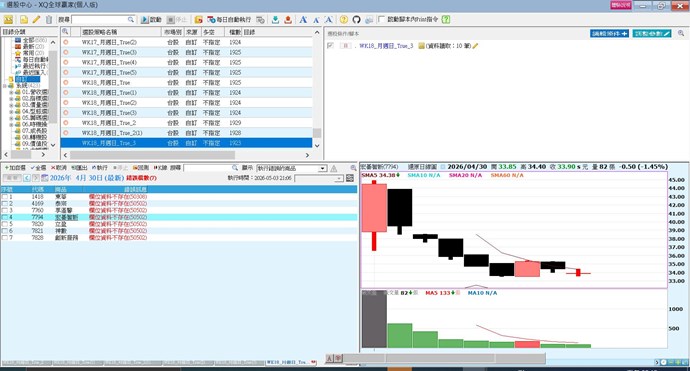Toggle checkbox next to WK18_月週日_True_3 script

pyautogui.click(x=330, y=46)
